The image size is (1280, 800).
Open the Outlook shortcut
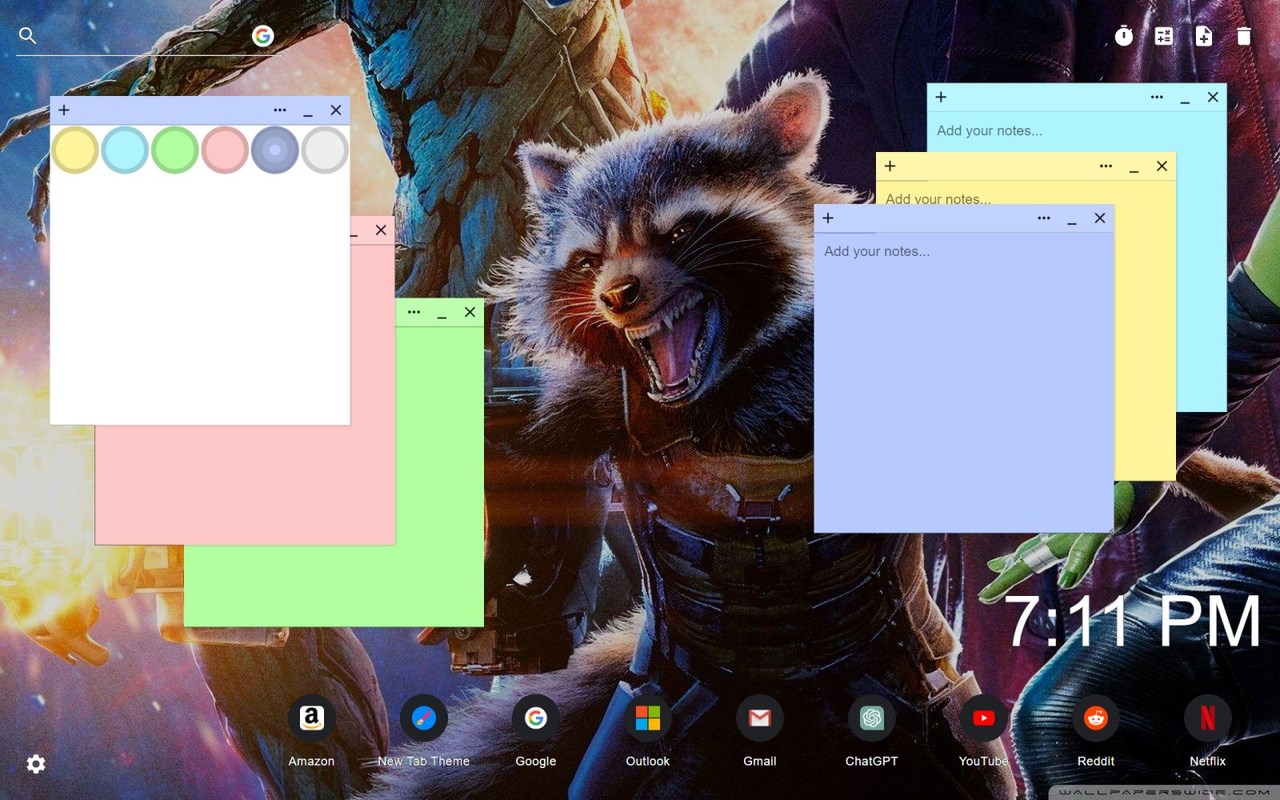(x=648, y=718)
